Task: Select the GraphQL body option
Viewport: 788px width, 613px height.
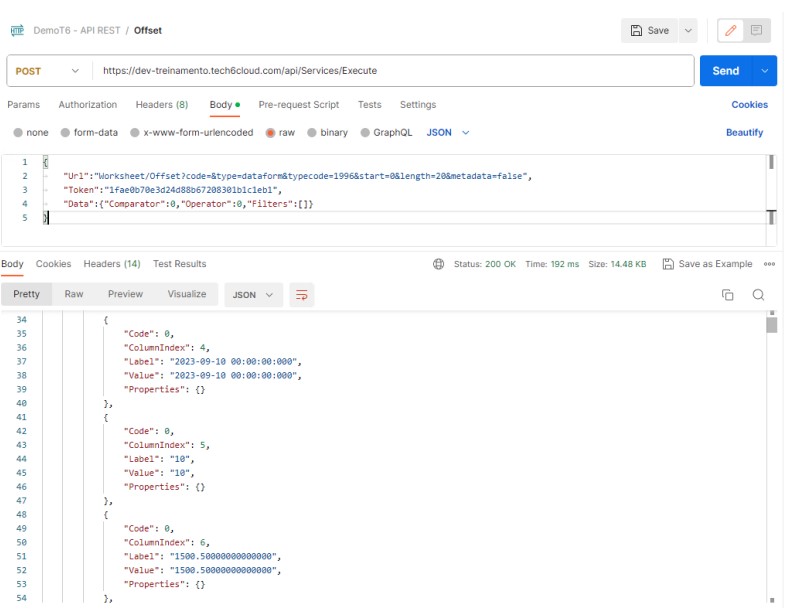Action: [365, 133]
